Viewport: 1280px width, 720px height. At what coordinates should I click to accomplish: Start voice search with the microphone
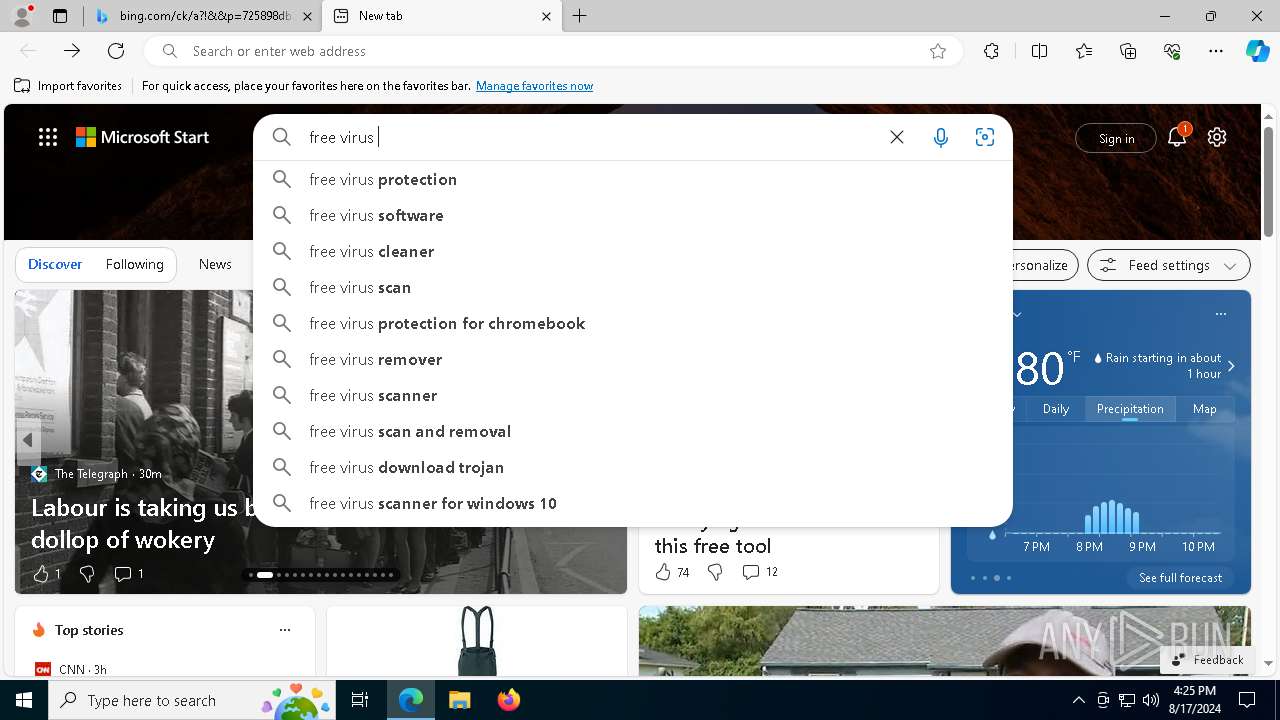(941, 137)
